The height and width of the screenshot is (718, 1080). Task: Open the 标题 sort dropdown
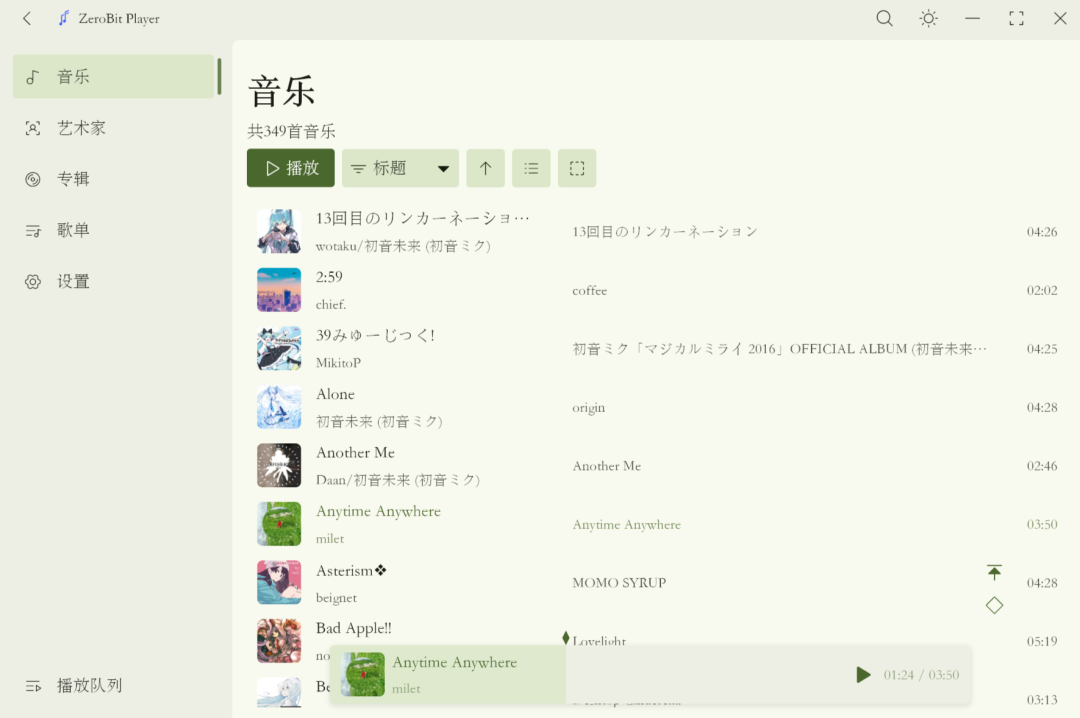pyautogui.click(x=400, y=168)
